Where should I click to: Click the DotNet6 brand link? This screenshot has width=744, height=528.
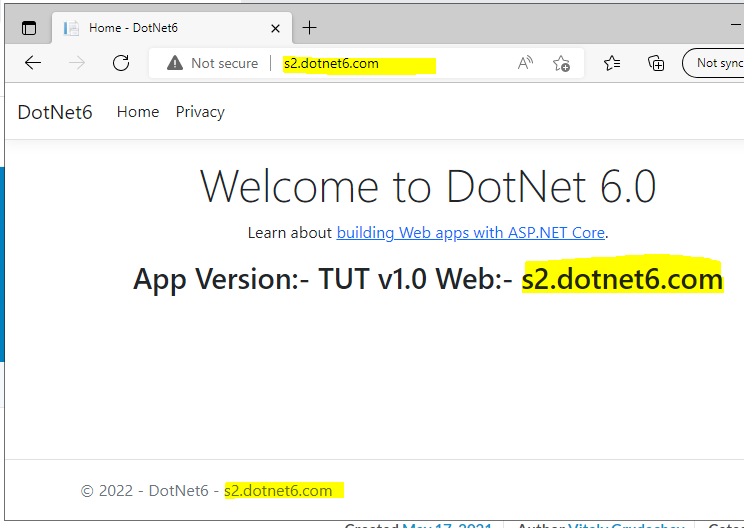tap(55, 112)
